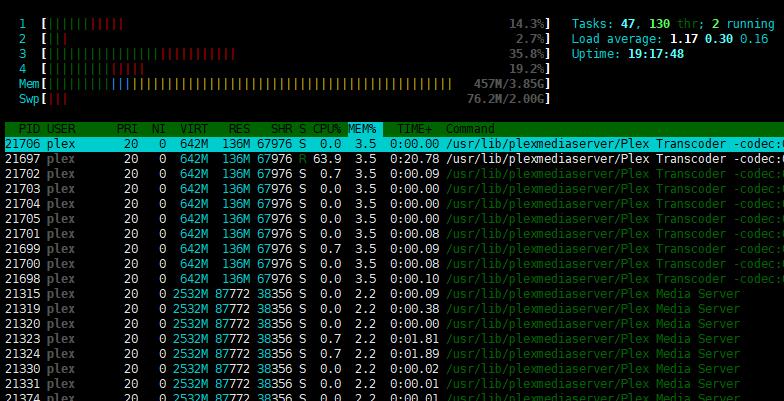Click the Swp meter showing 76.2M/2.00G
The image size is (784, 401).
pyautogui.click(x=284, y=99)
